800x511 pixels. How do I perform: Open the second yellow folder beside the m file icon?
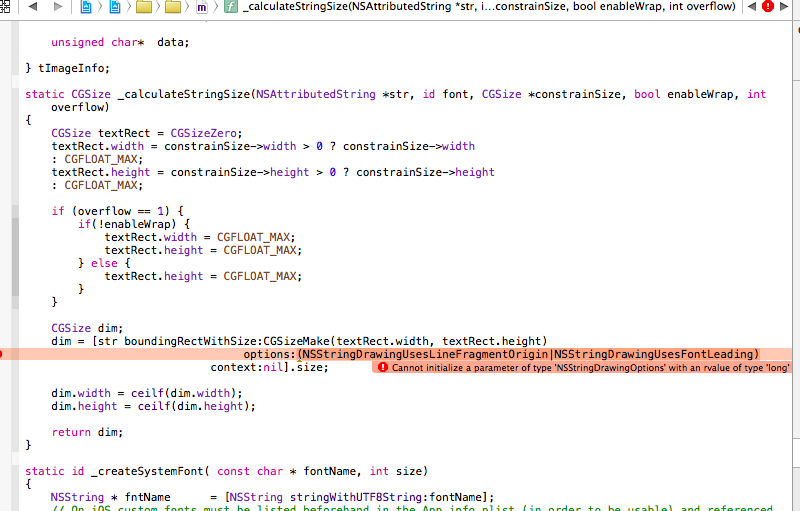173,7
